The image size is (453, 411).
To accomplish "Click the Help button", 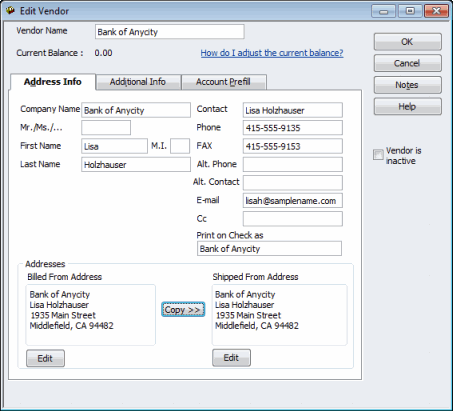I will coord(407,107).
